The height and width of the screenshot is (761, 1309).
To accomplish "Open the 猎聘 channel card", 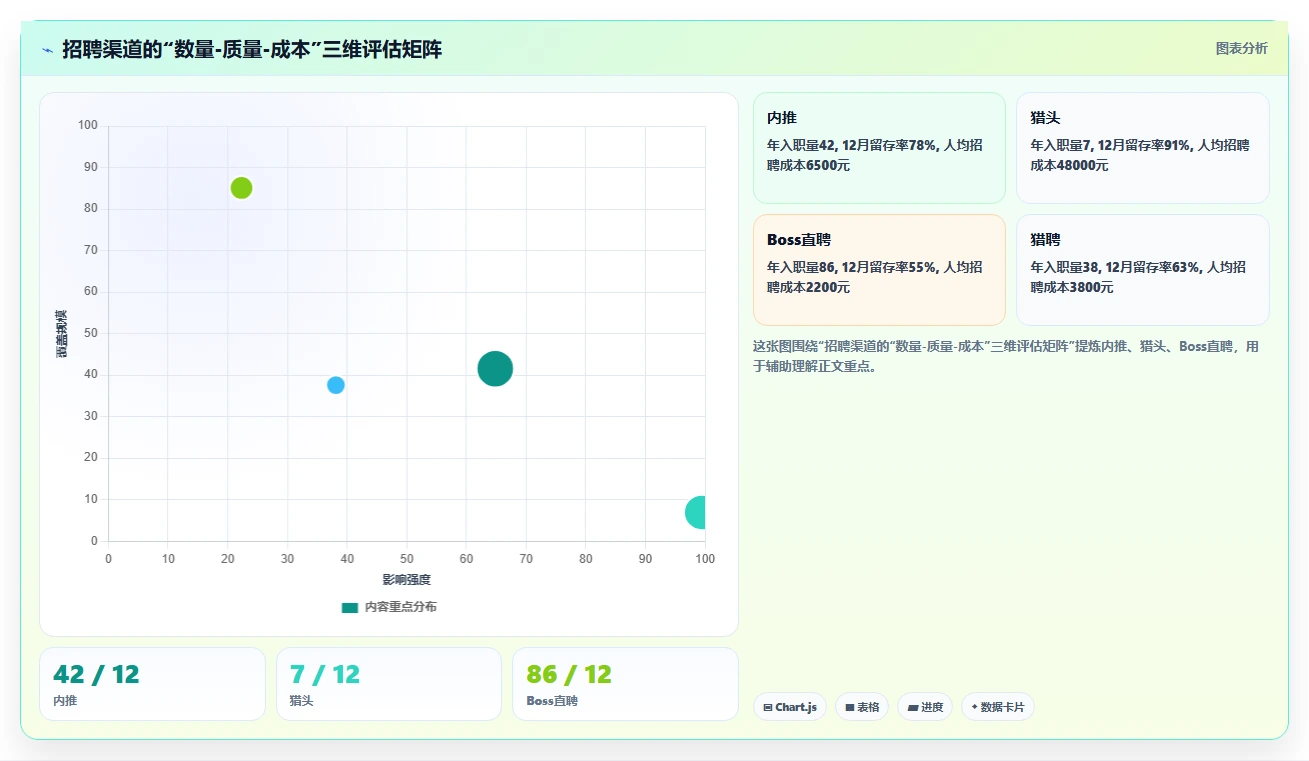I will 1143,270.
